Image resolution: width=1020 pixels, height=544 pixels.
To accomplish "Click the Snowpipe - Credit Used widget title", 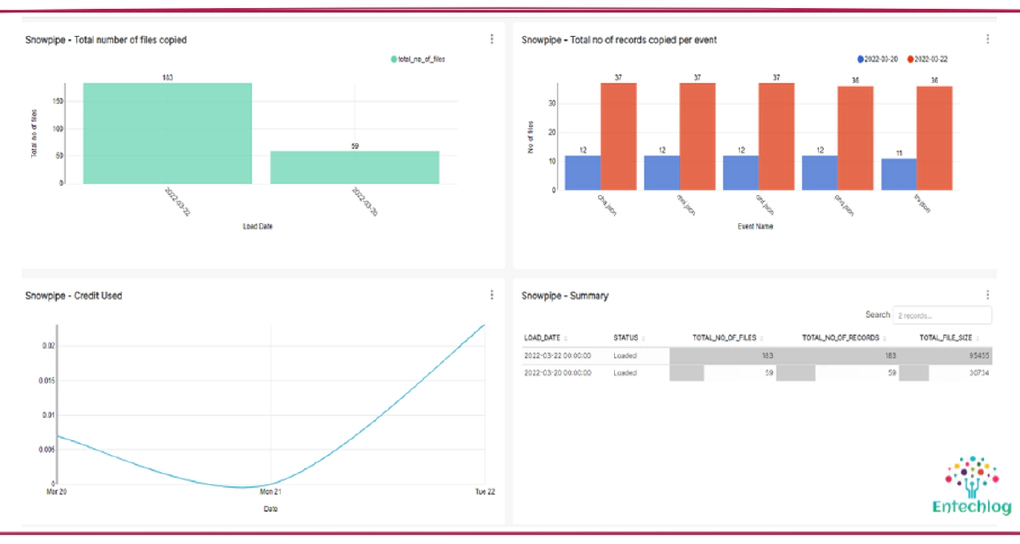I will 73,295.
